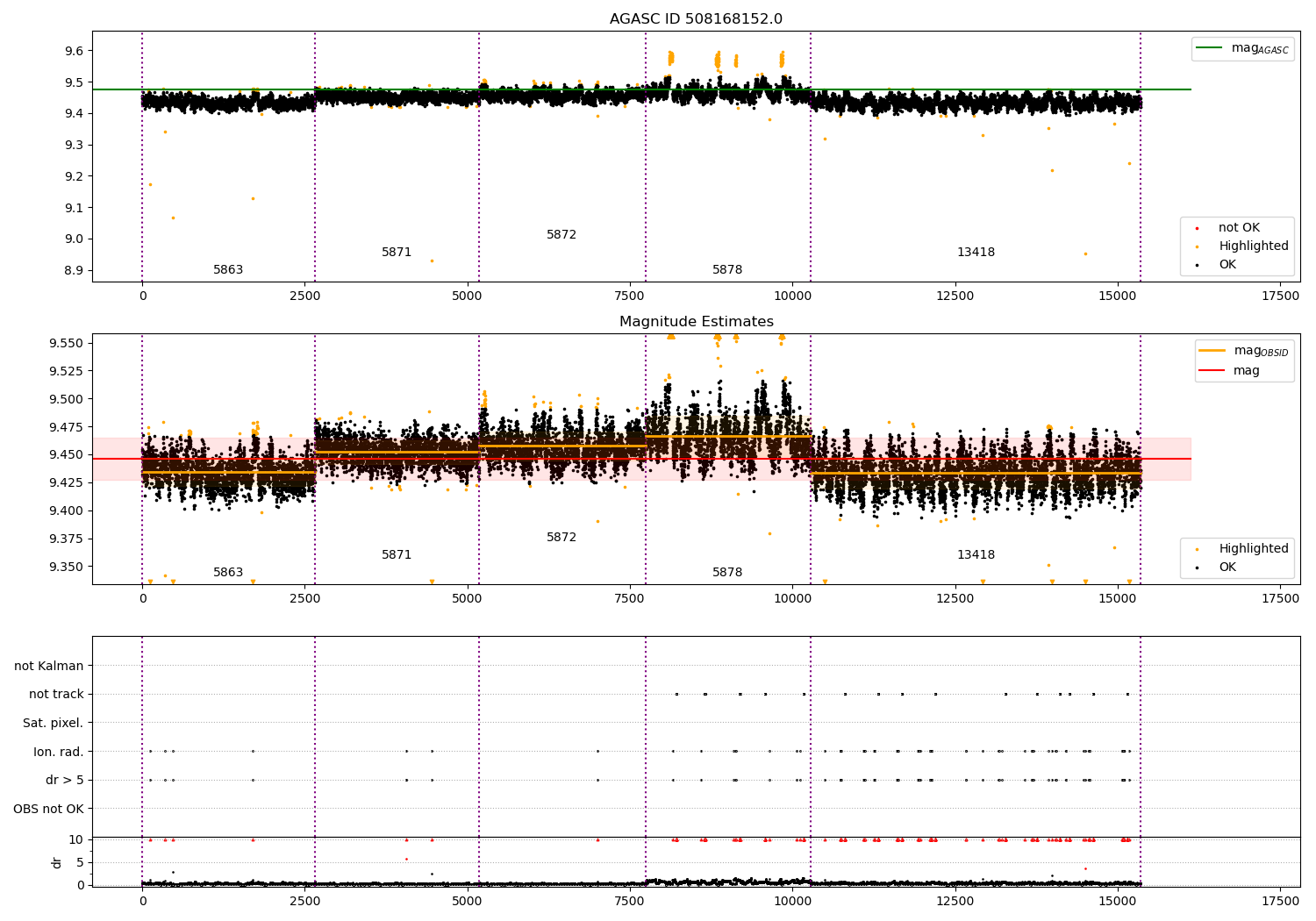Click "not OK" in the top plot legend
The width and height of the screenshot is (1316, 921).
(x=1238, y=227)
